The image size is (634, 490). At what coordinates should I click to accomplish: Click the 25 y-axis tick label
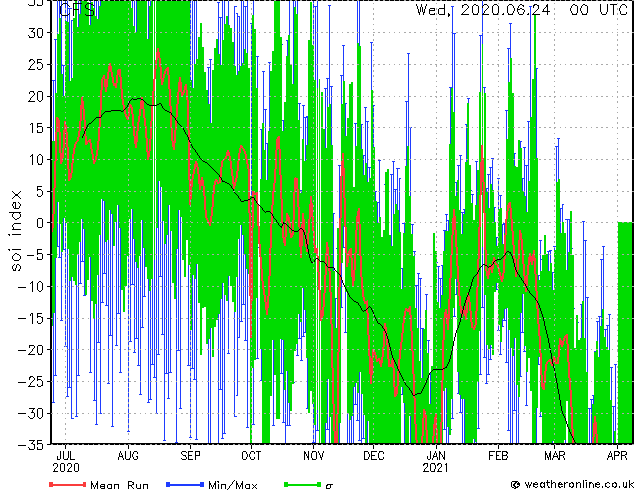click(x=36, y=65)
